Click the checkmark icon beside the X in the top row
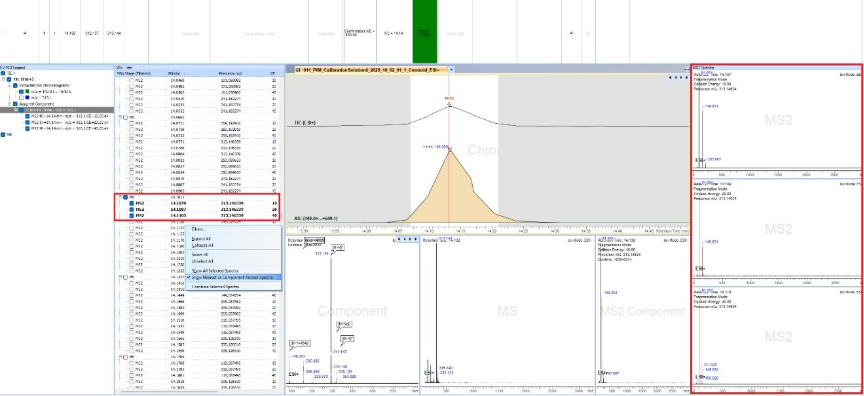 tap(571, 33)
